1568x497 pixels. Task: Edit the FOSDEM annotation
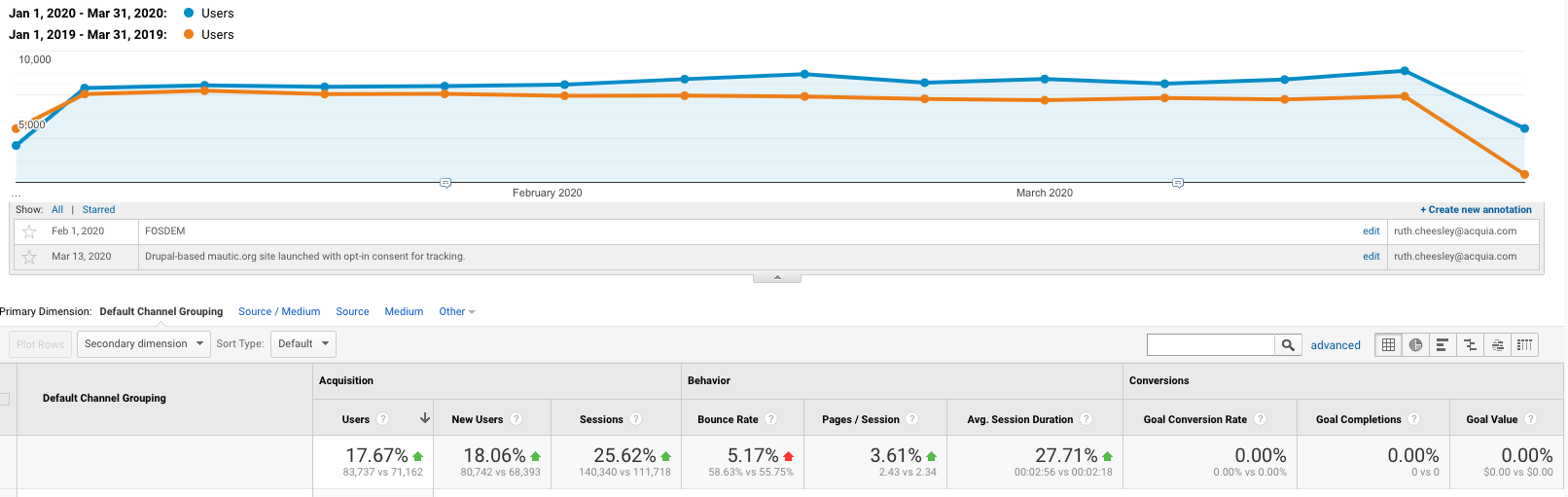(1371, 231)
